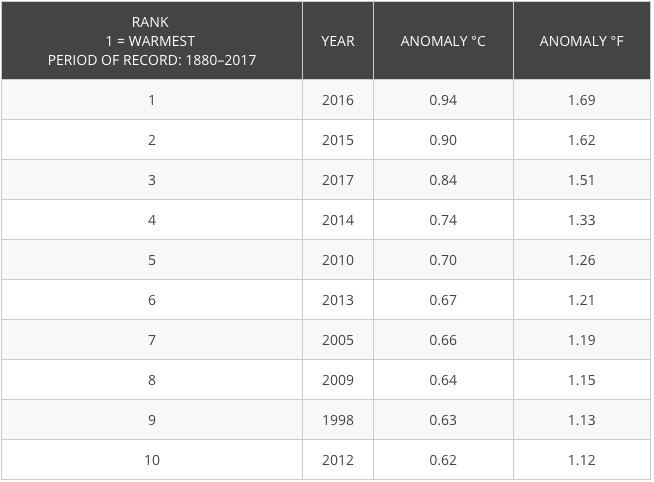Click the 2005 year cell
Viewport: 654px width, 482px height.
pyautogui.click(x=338, y=340)
